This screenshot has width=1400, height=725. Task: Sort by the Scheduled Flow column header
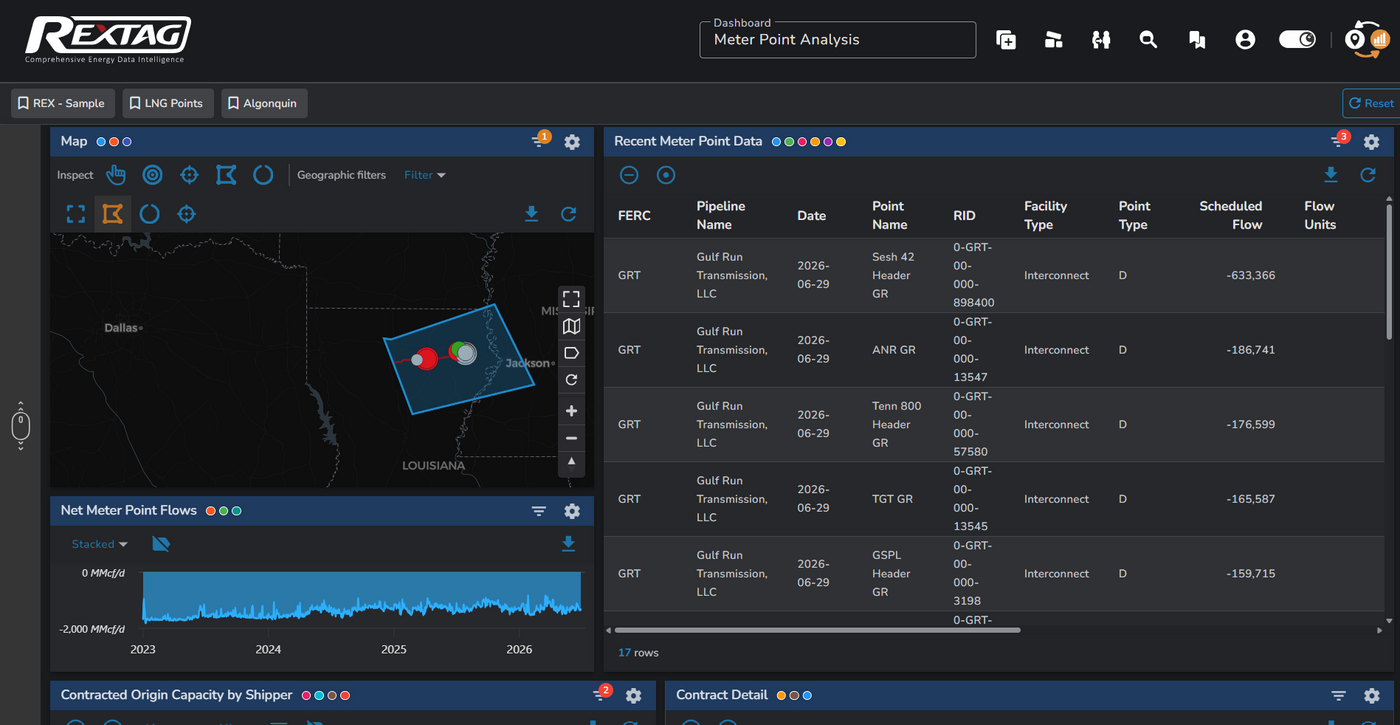1230,215
